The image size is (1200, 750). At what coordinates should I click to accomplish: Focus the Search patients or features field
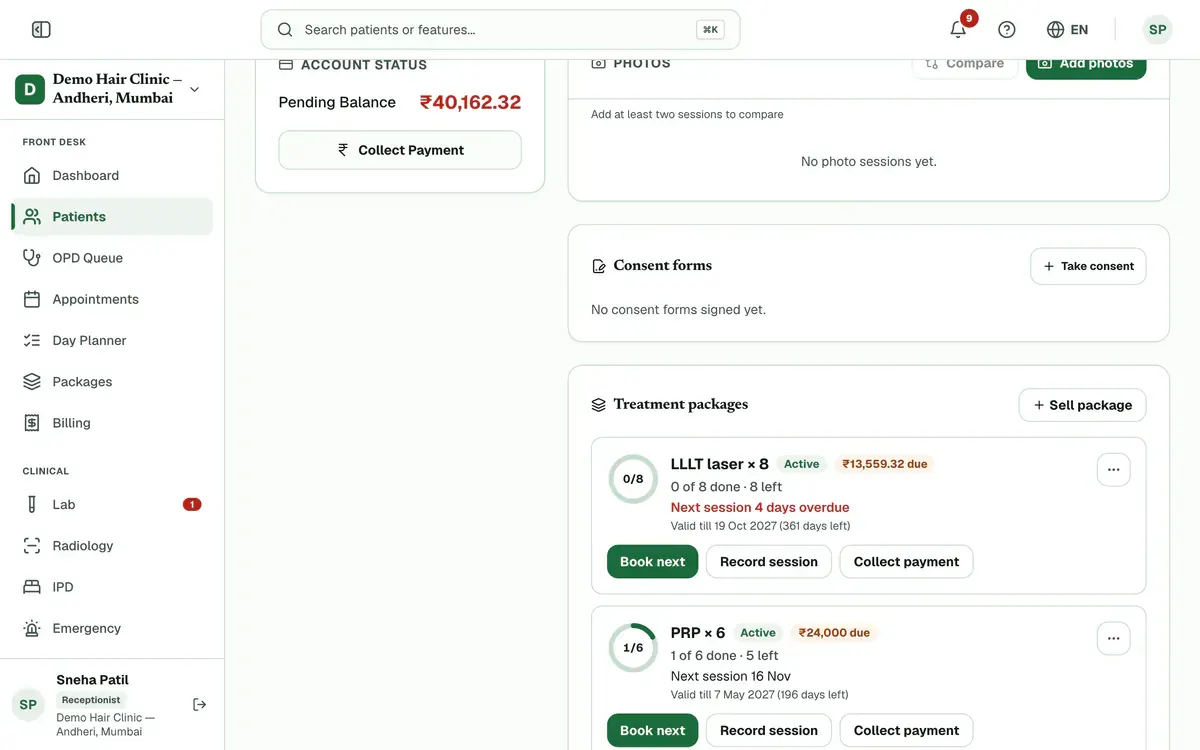coord(500,30)
